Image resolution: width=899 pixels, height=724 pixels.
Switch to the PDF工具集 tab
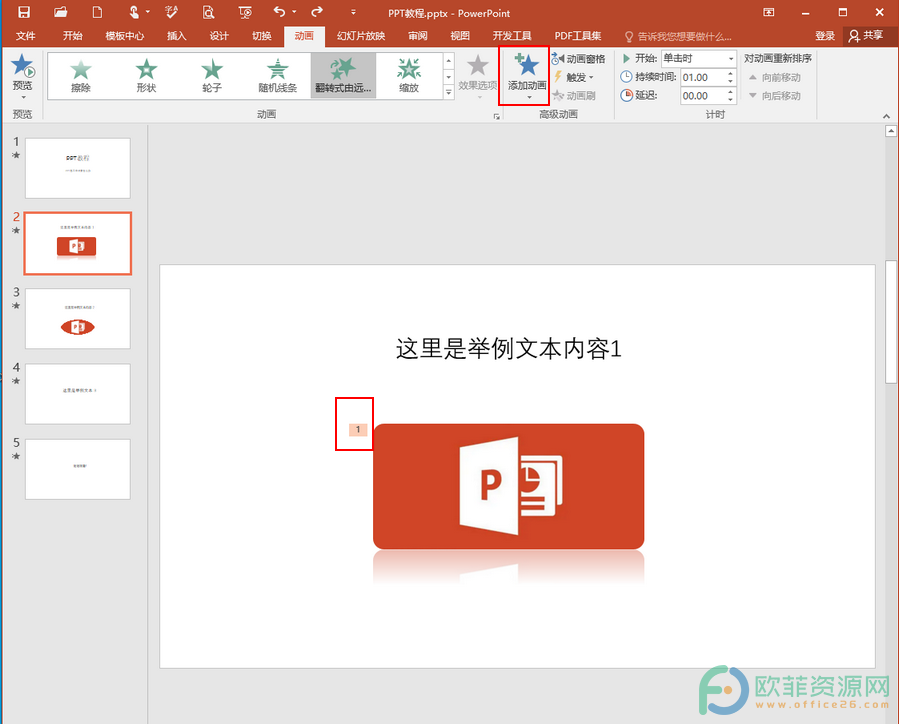point(578,36)
